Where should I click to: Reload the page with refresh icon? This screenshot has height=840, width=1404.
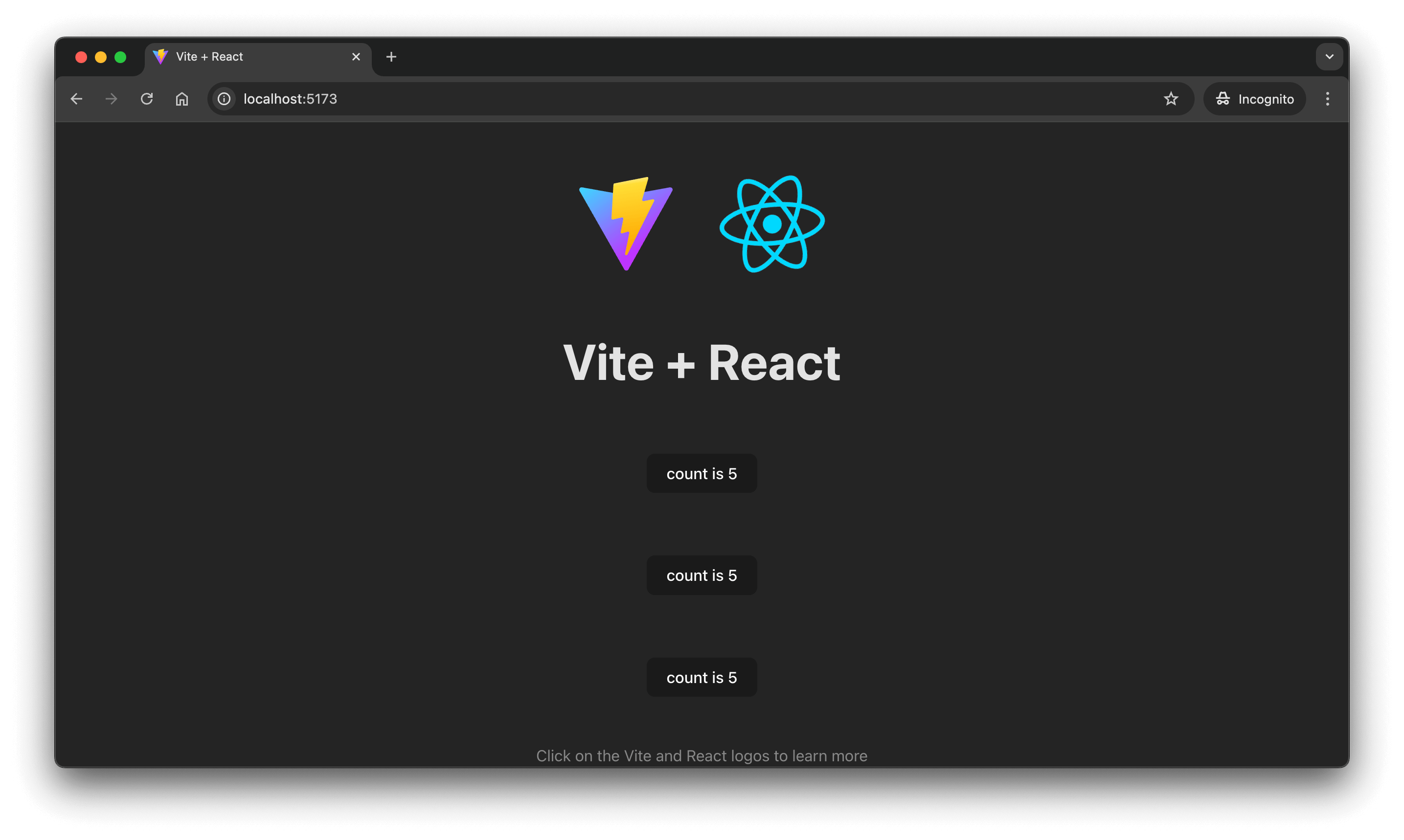(147, 99)
